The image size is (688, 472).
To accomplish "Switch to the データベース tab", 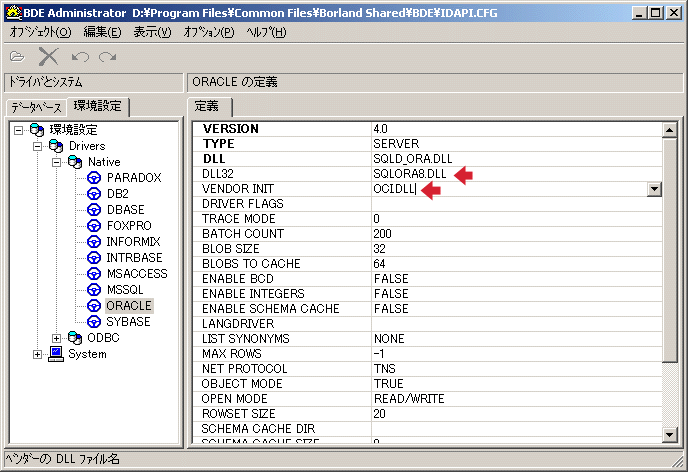I will point(36,107).
